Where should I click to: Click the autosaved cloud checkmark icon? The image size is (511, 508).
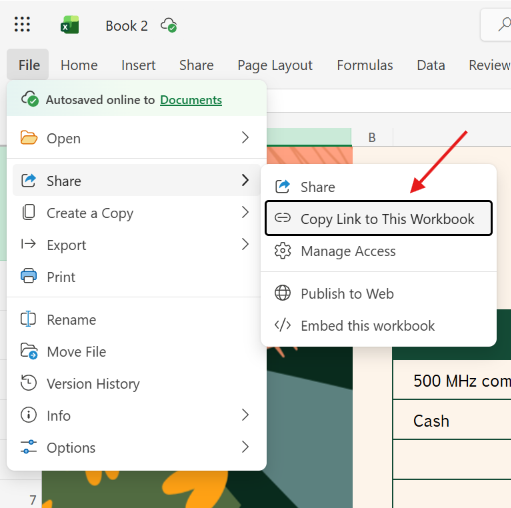[x=30, y=99]
